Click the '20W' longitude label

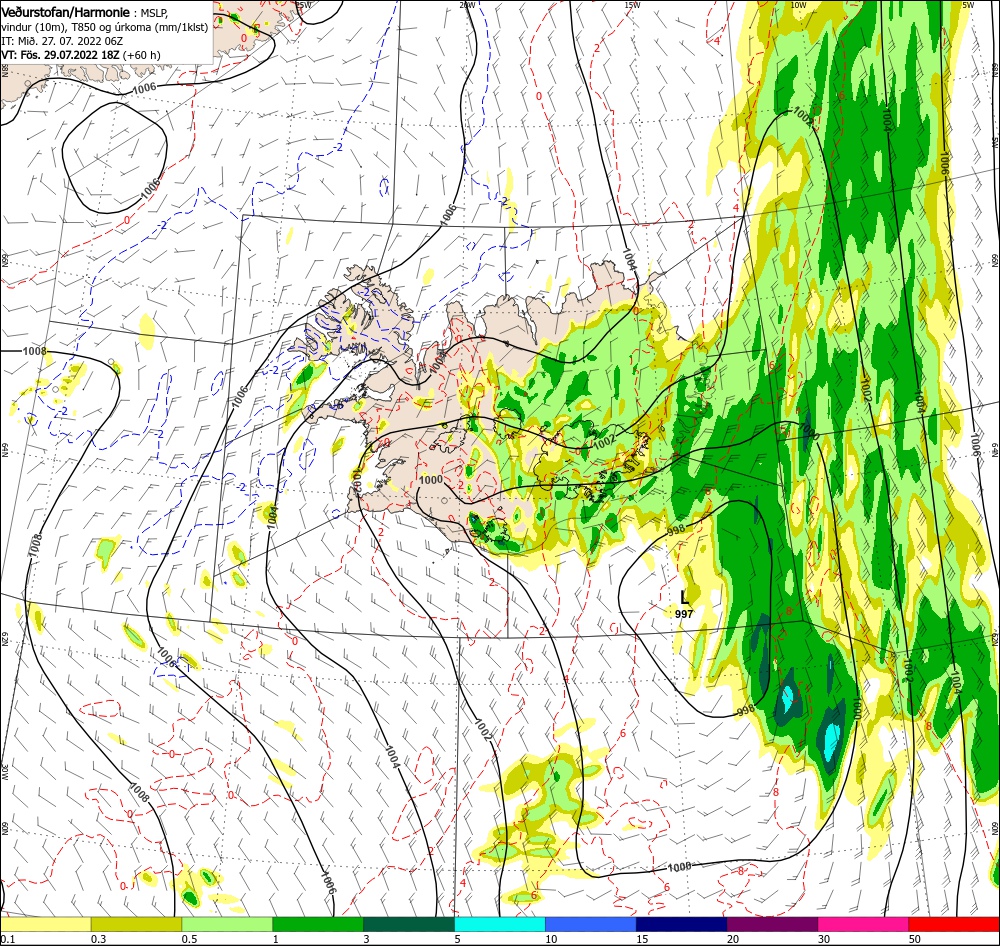coord(467,5)
